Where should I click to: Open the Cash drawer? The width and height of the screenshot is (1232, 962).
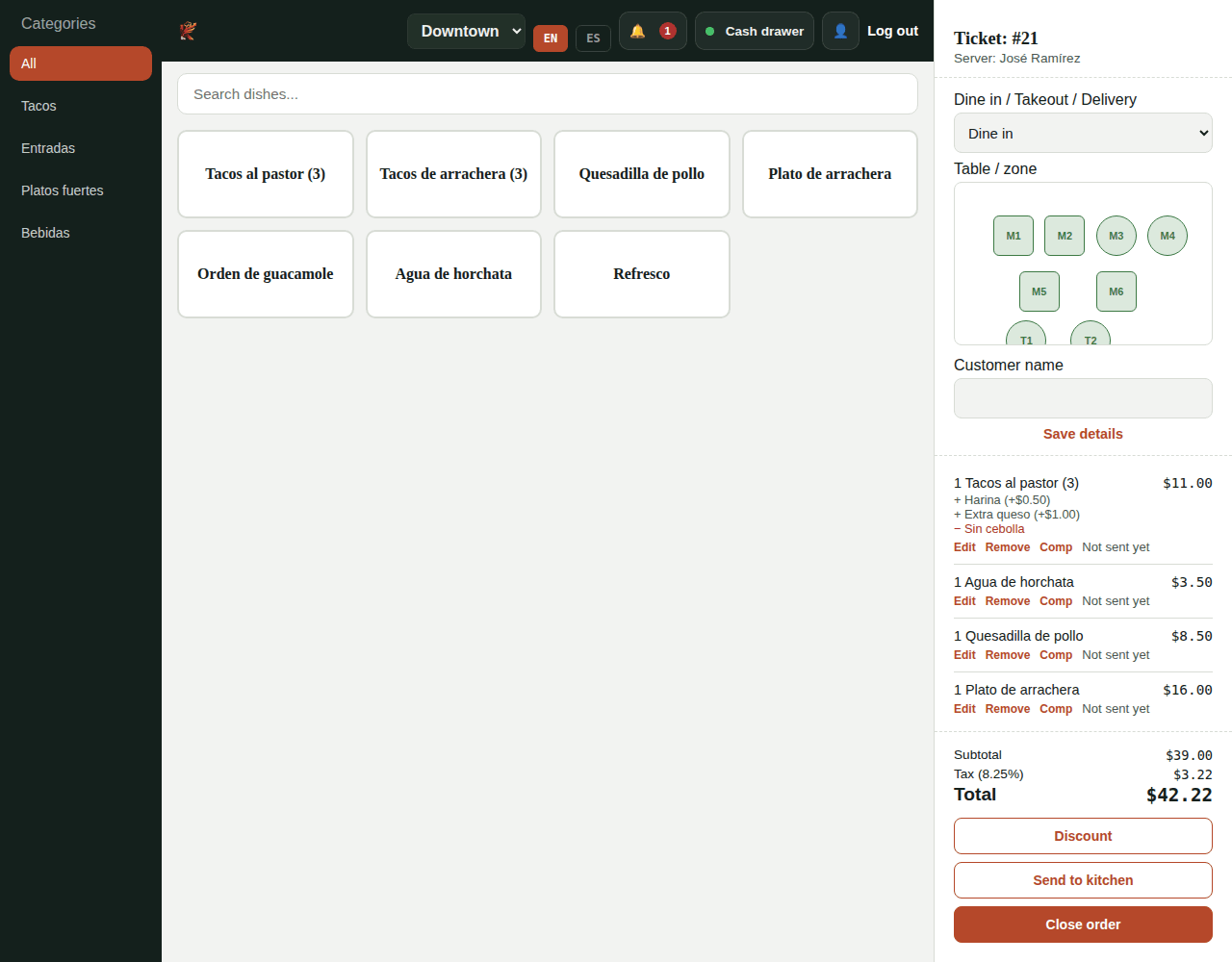(755, 31)
